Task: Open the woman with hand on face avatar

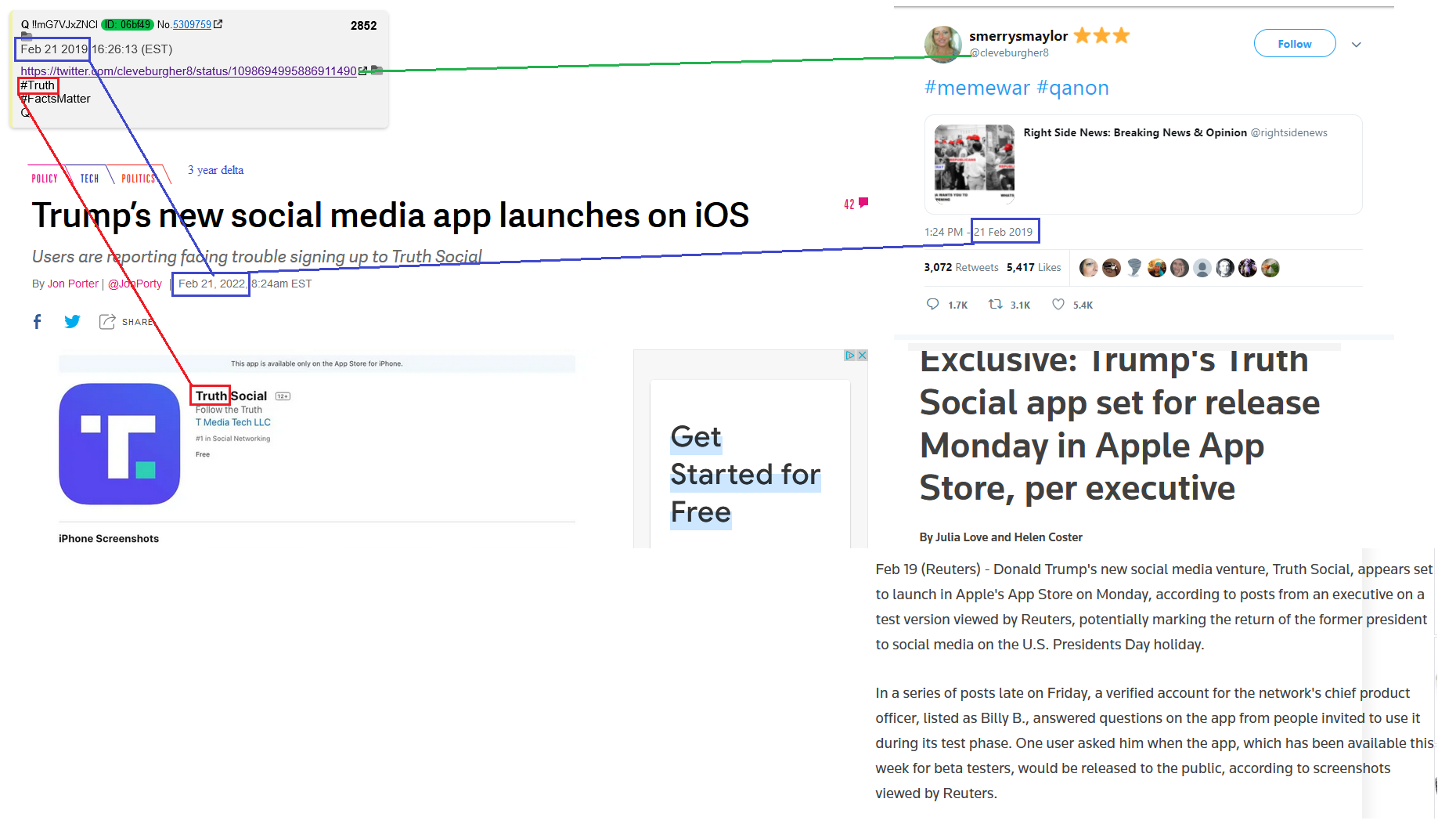Action: click(x=1180, y=268)
